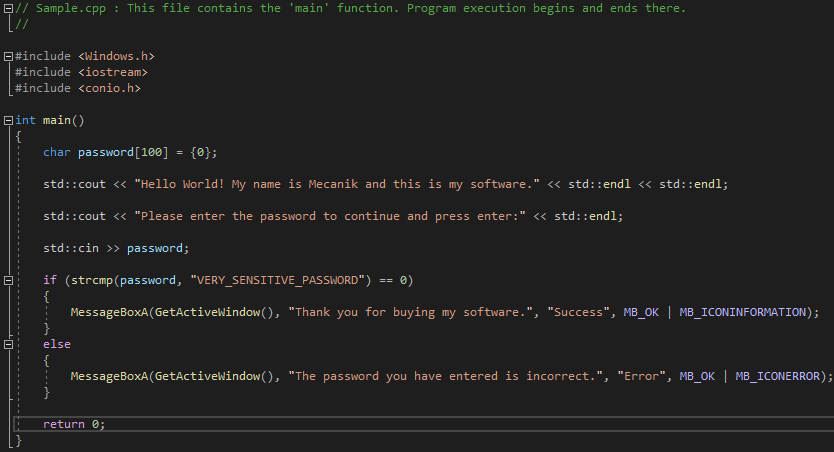Click the conio.h include header name

[x=110, y=88]
